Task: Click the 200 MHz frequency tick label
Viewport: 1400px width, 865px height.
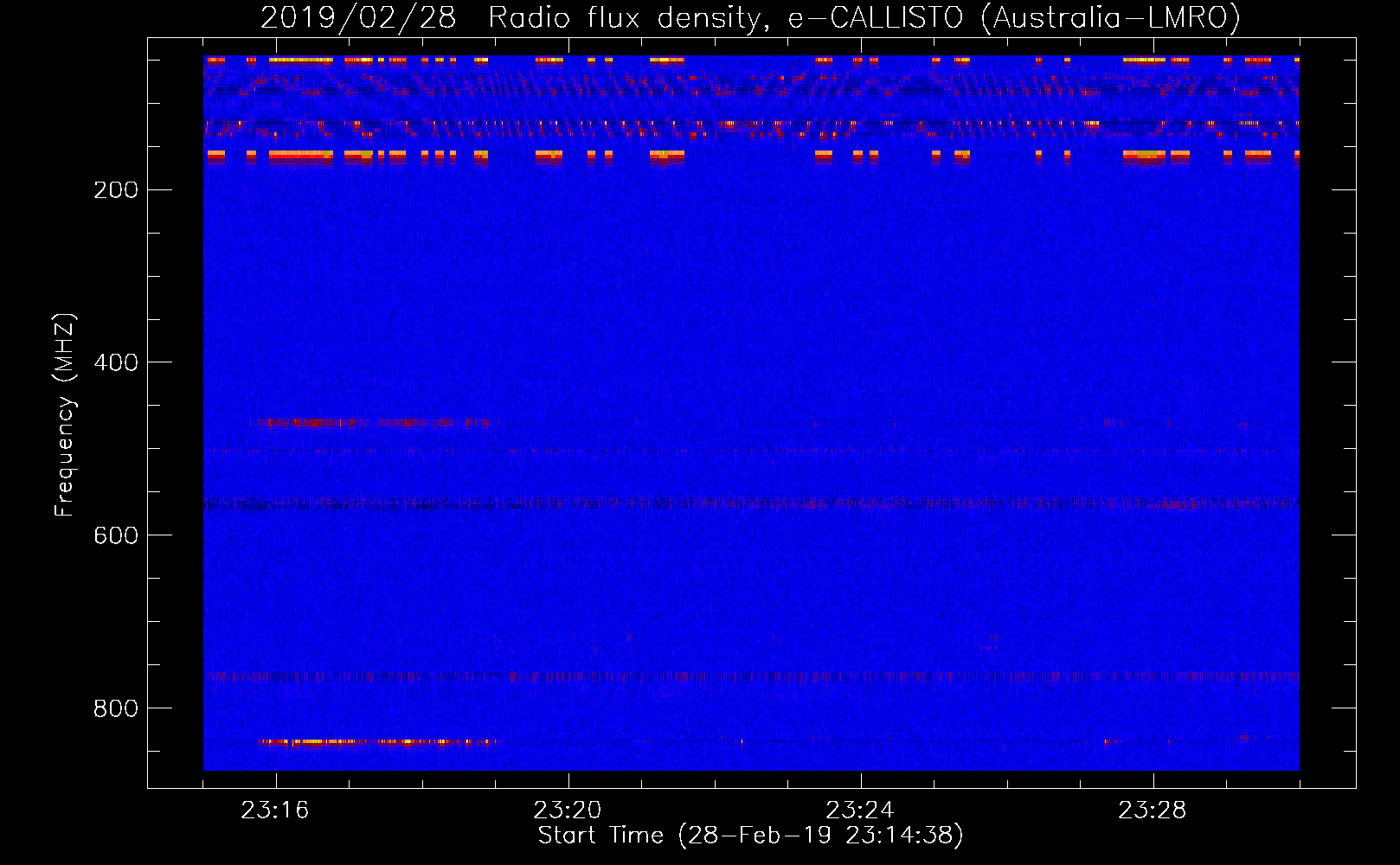Action: (x=116, y=189)
